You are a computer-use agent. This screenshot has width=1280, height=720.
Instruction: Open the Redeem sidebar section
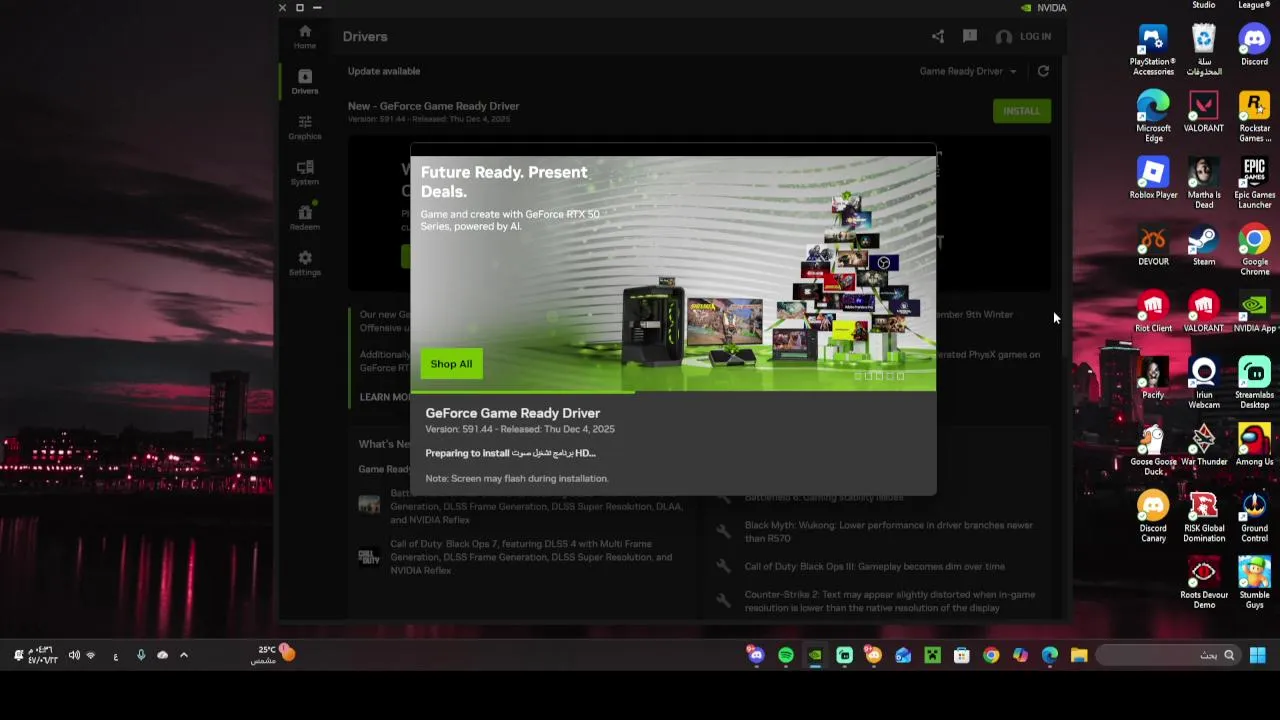tap(305, 218)
